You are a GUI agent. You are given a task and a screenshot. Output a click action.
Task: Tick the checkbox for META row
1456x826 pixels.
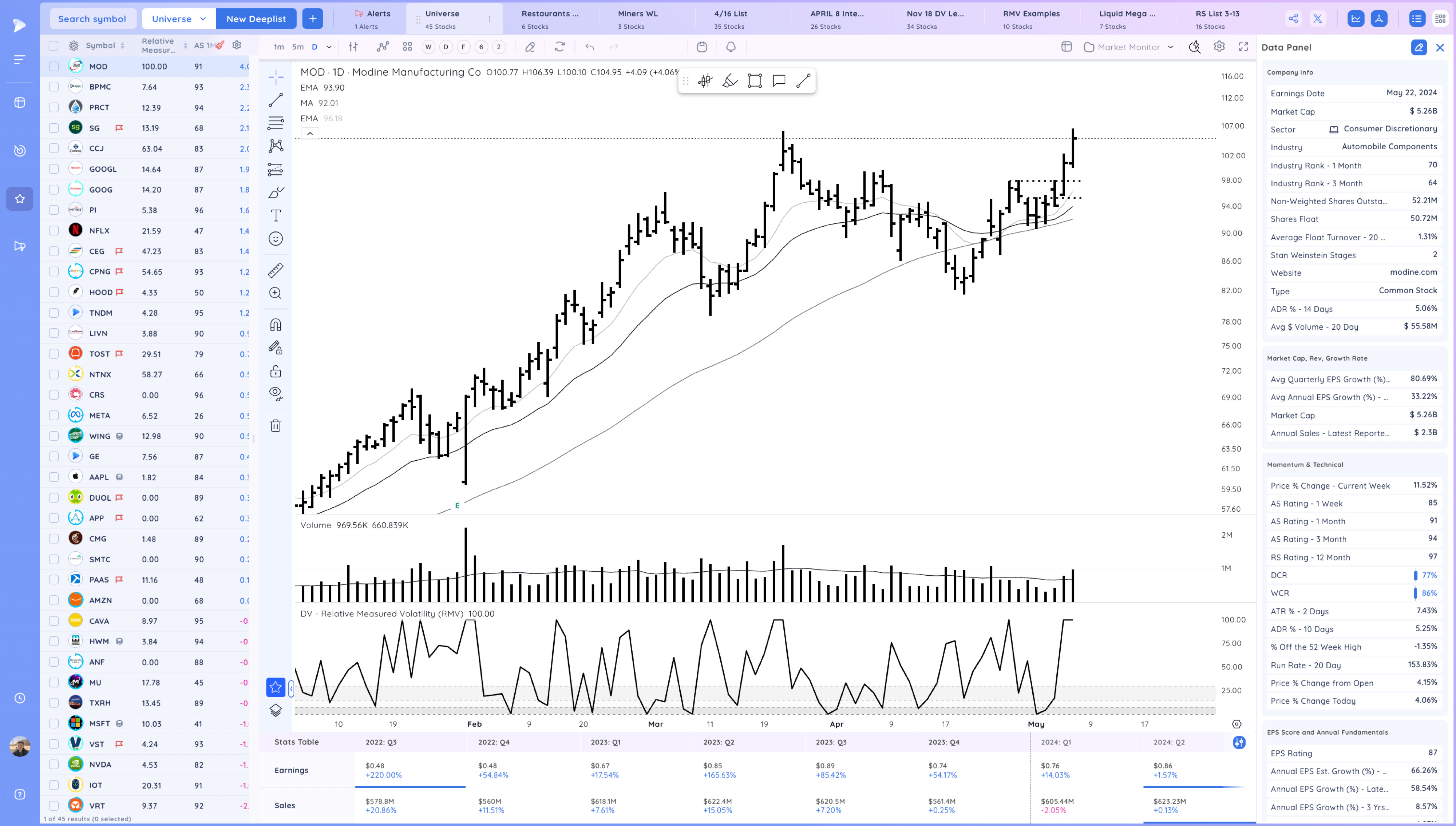[x=54, y=415]
